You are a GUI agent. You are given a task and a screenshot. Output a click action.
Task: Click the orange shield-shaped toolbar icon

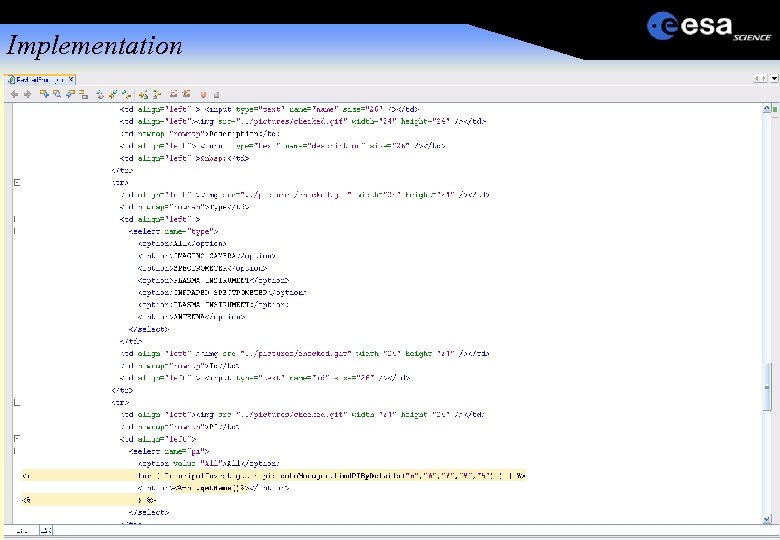(203, 94)
